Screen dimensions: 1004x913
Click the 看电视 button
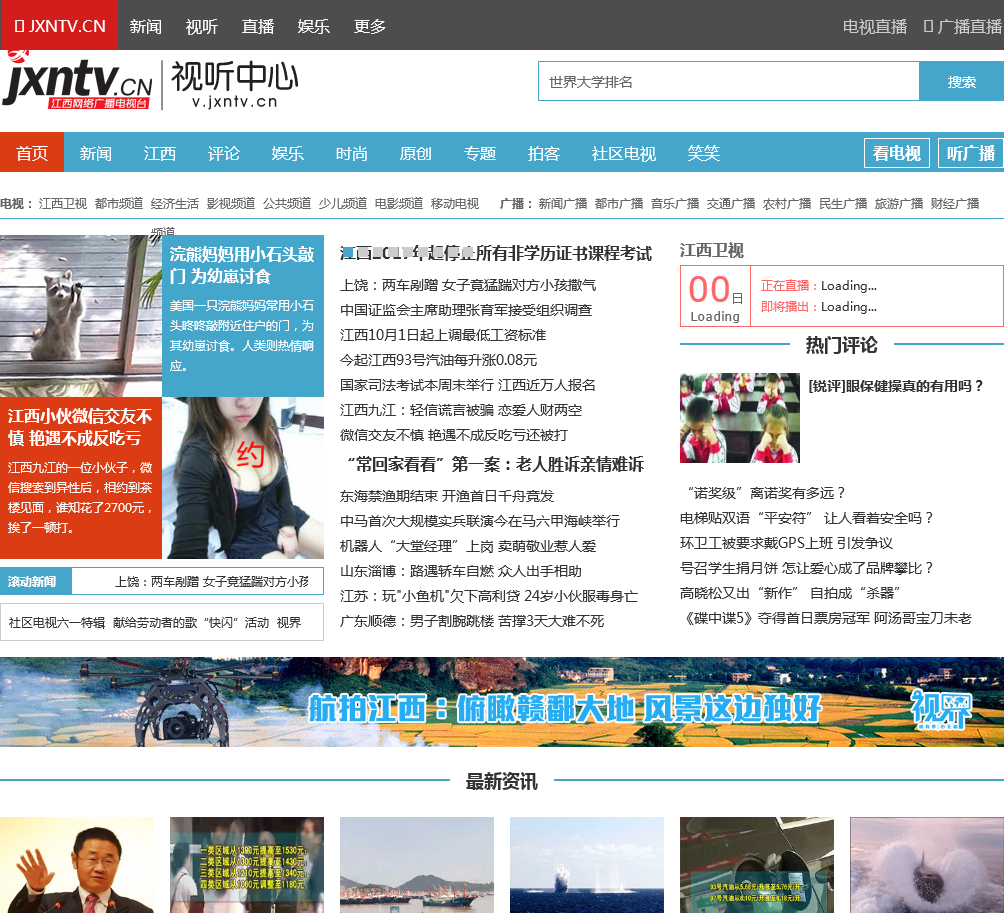point(896,153)
